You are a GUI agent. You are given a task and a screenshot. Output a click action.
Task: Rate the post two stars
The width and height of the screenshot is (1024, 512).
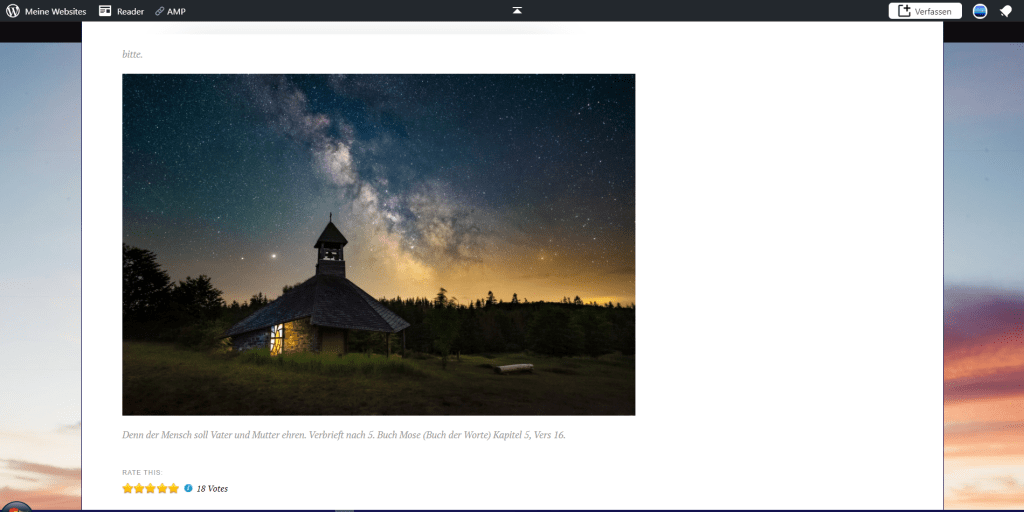139,489
